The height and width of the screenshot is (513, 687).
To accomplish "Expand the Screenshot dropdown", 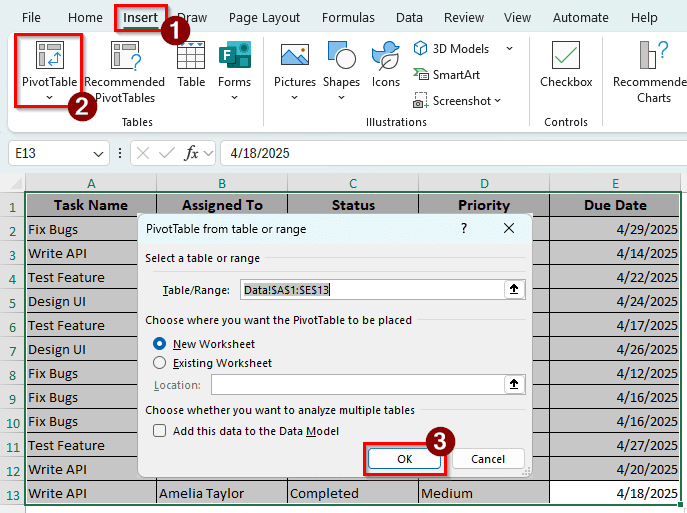I will [x=497, y=100].
